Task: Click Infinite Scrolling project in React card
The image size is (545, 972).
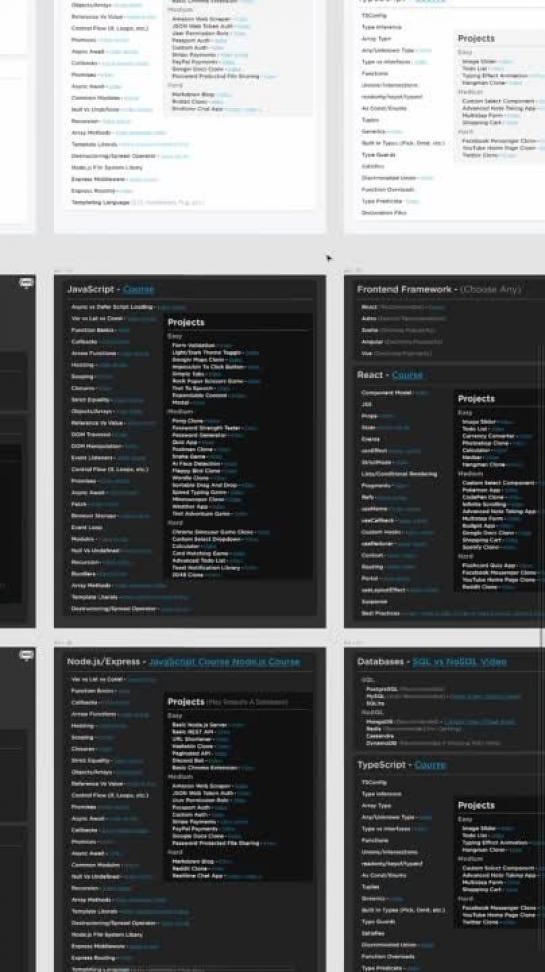Action: click(484, 505)
